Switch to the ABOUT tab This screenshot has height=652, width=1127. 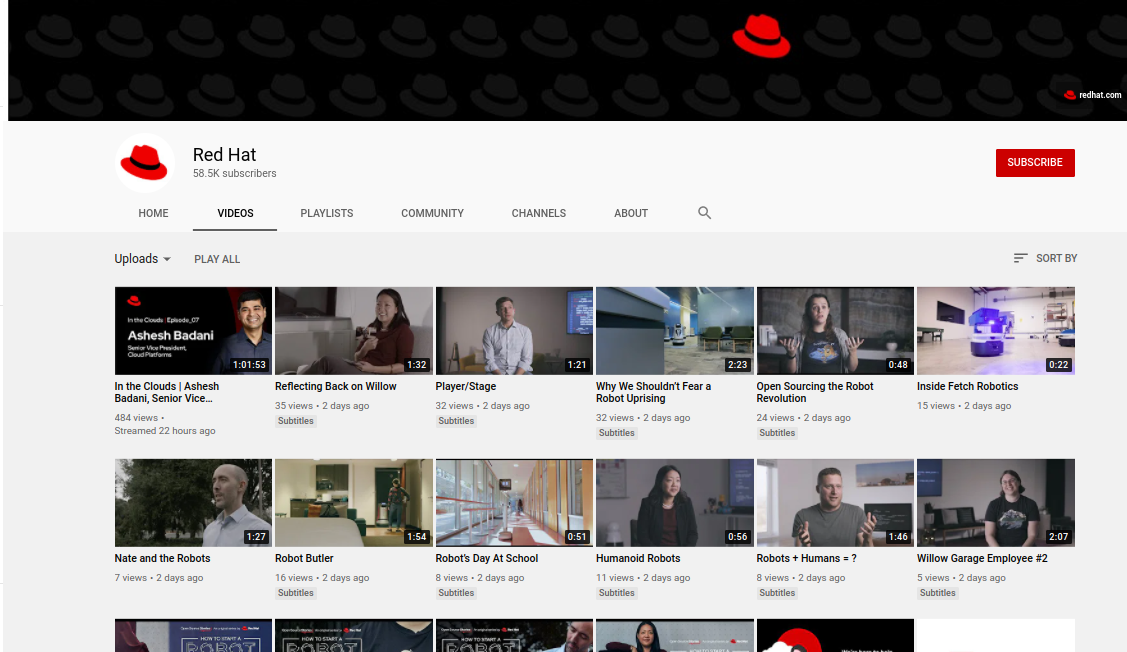pyautogui.click(x=630, y=213)
